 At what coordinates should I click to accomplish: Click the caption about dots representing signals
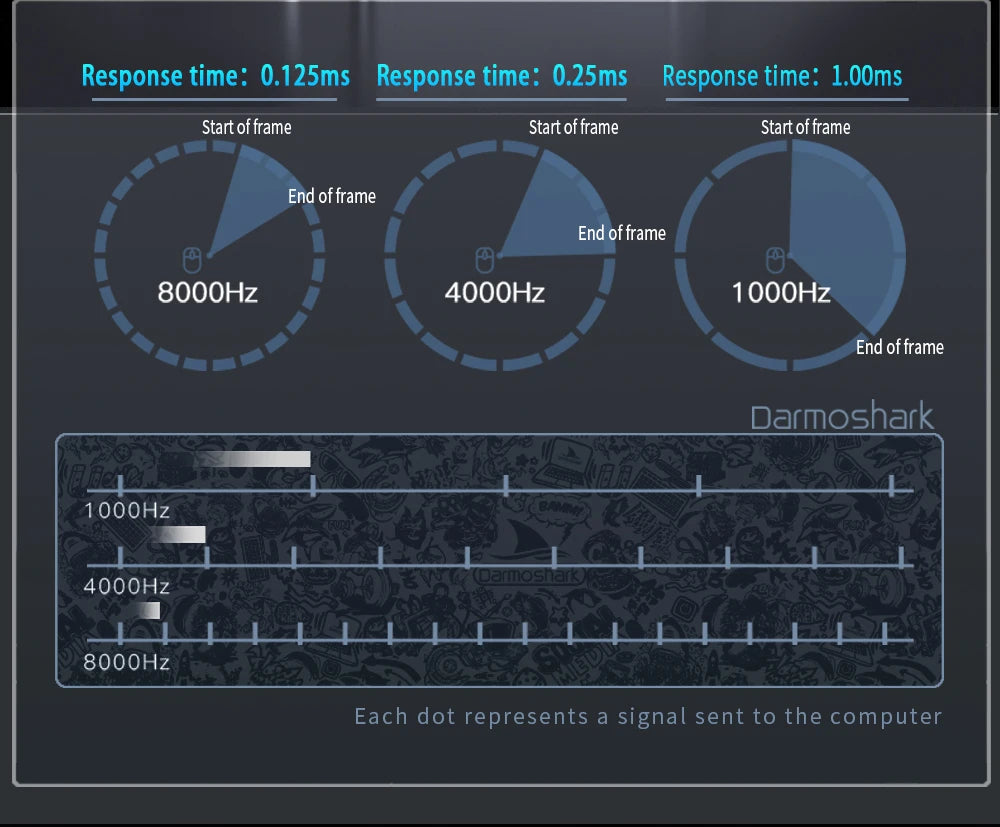pyautogui.click(x=648, y=717)
